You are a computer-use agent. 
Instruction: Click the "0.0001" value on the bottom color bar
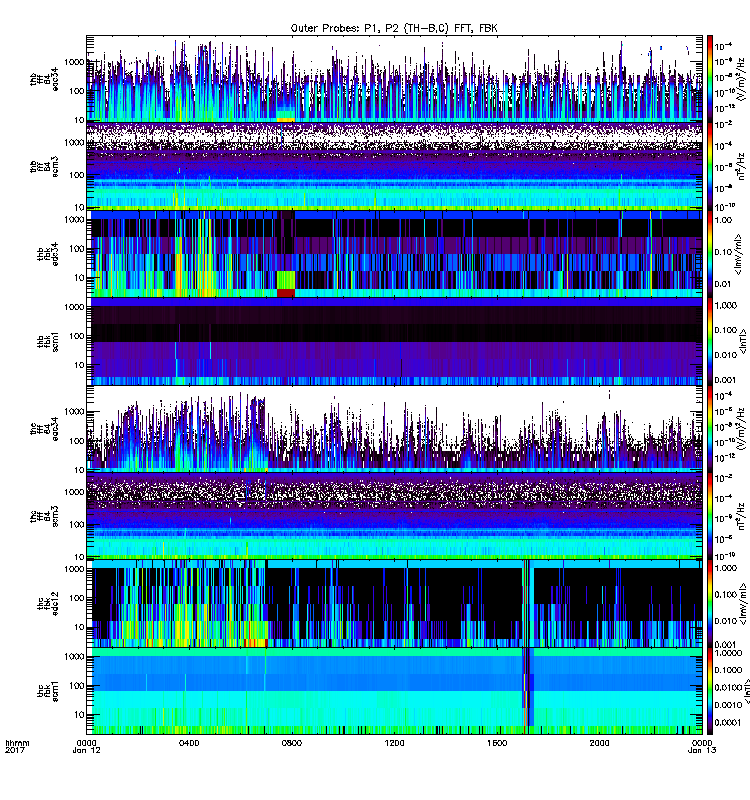coord(729,722)
